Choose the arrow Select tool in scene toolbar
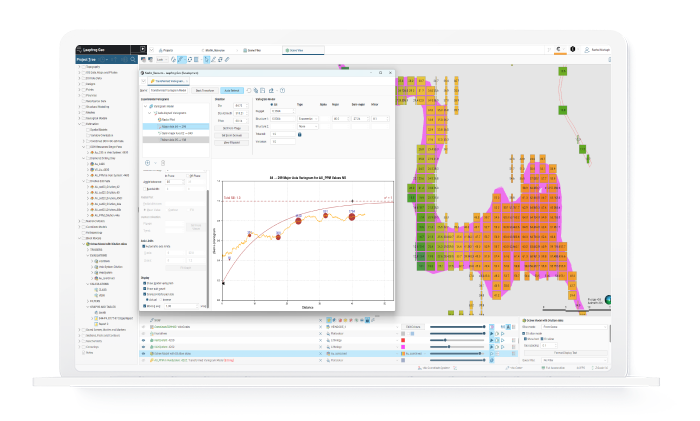This screenshot has width=700, height=421. click(x=206, y=60)
